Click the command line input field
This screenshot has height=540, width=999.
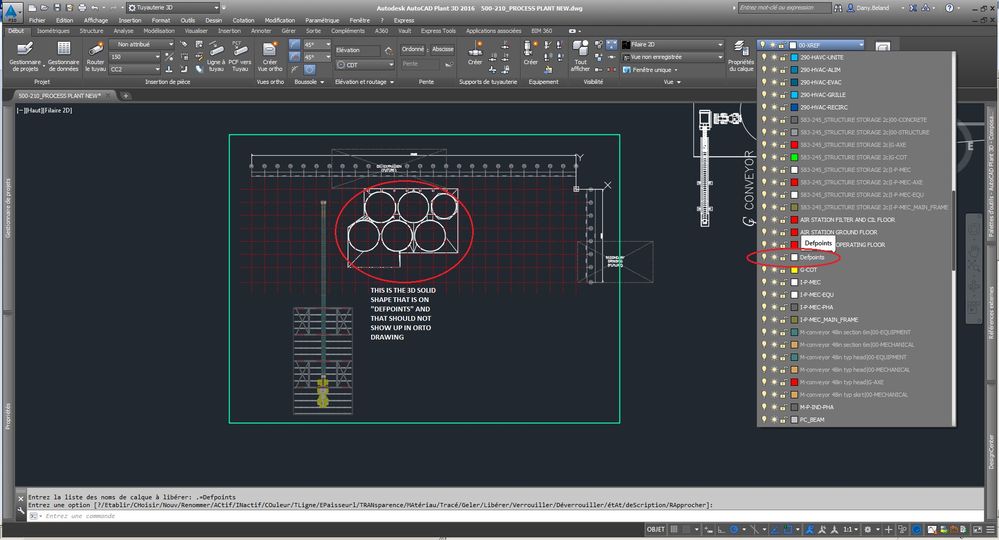tap(503, 516)
